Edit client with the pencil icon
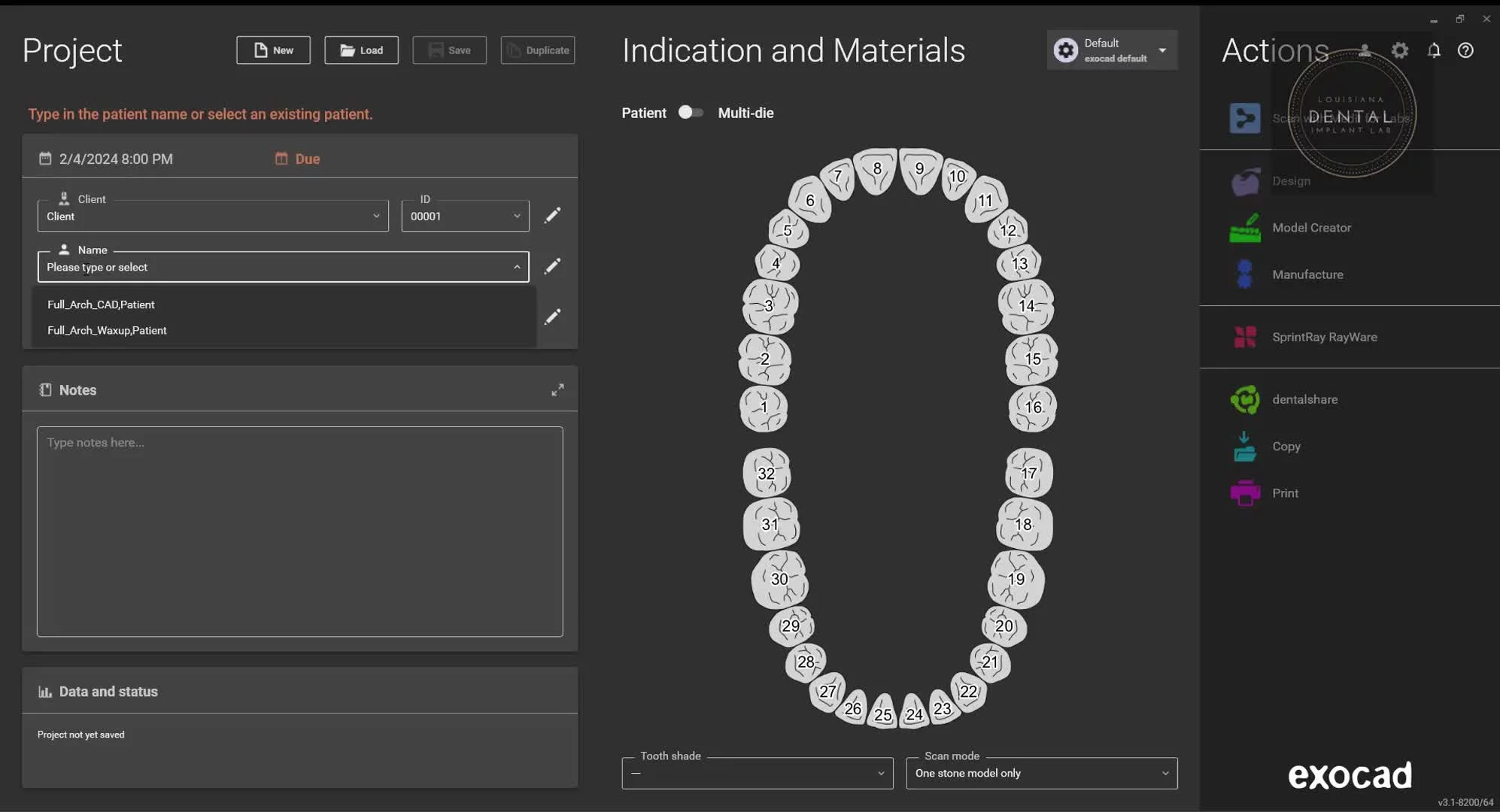Screen dimensions: 1500x812 552,216
